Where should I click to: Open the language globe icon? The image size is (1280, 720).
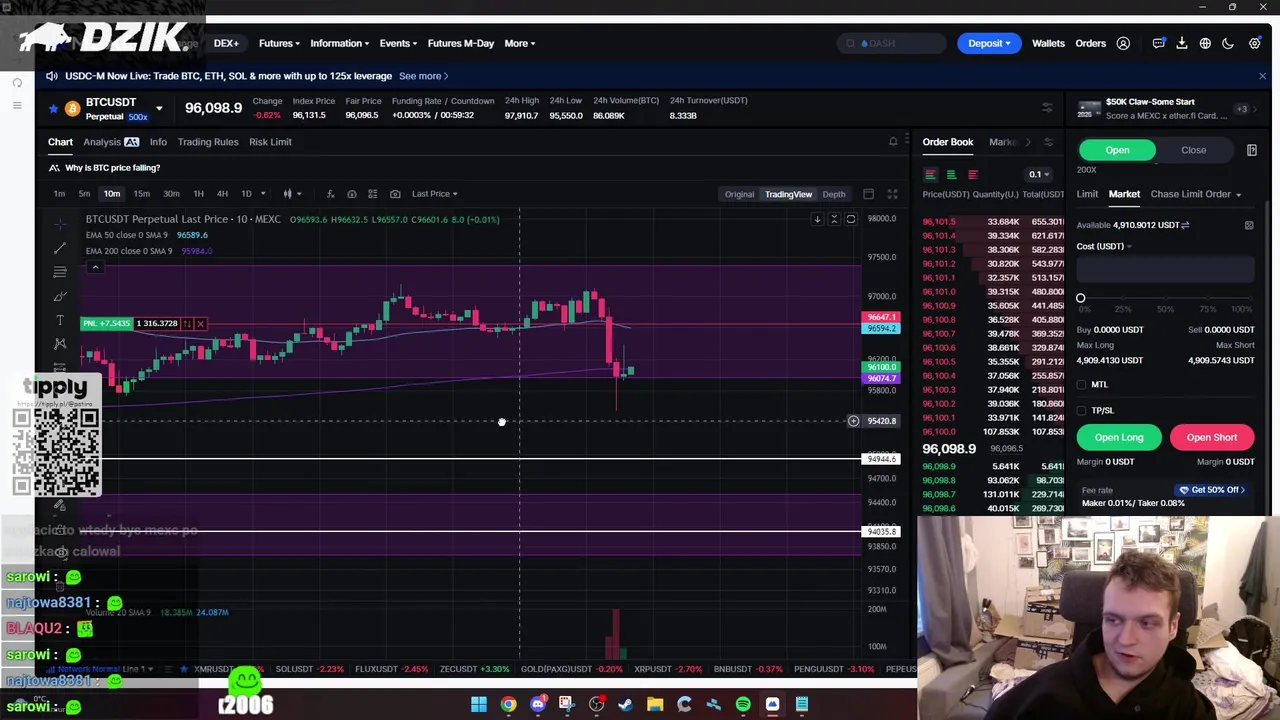pyautogui.click(x=1205, y=43)
